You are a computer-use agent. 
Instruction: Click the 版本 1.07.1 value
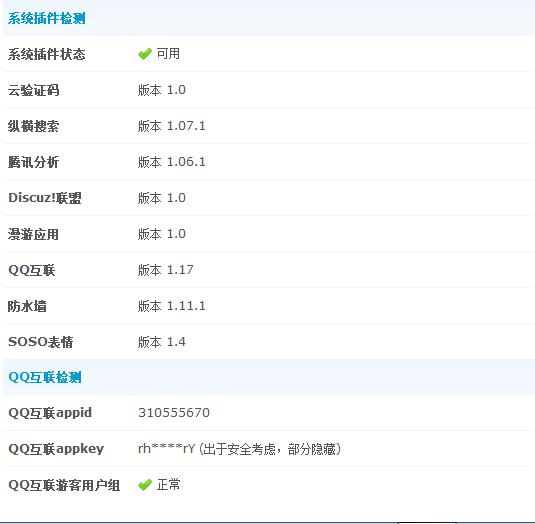point(172,126)
